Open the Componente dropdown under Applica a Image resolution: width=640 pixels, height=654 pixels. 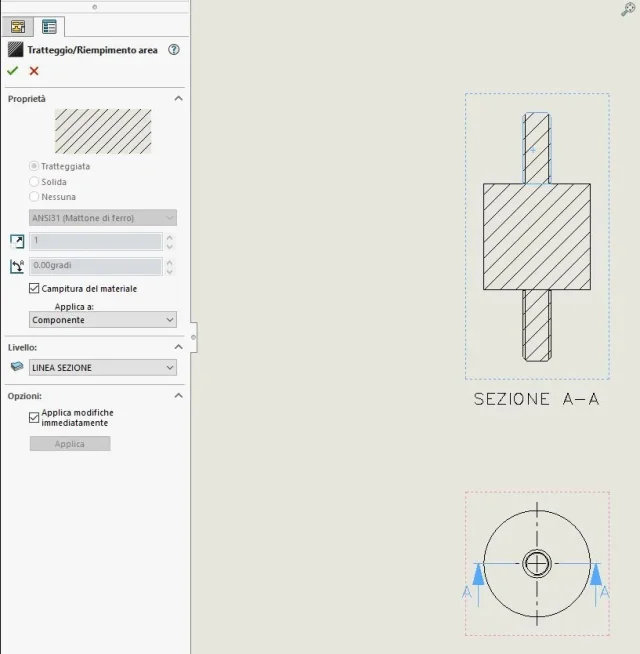[103, 320]
